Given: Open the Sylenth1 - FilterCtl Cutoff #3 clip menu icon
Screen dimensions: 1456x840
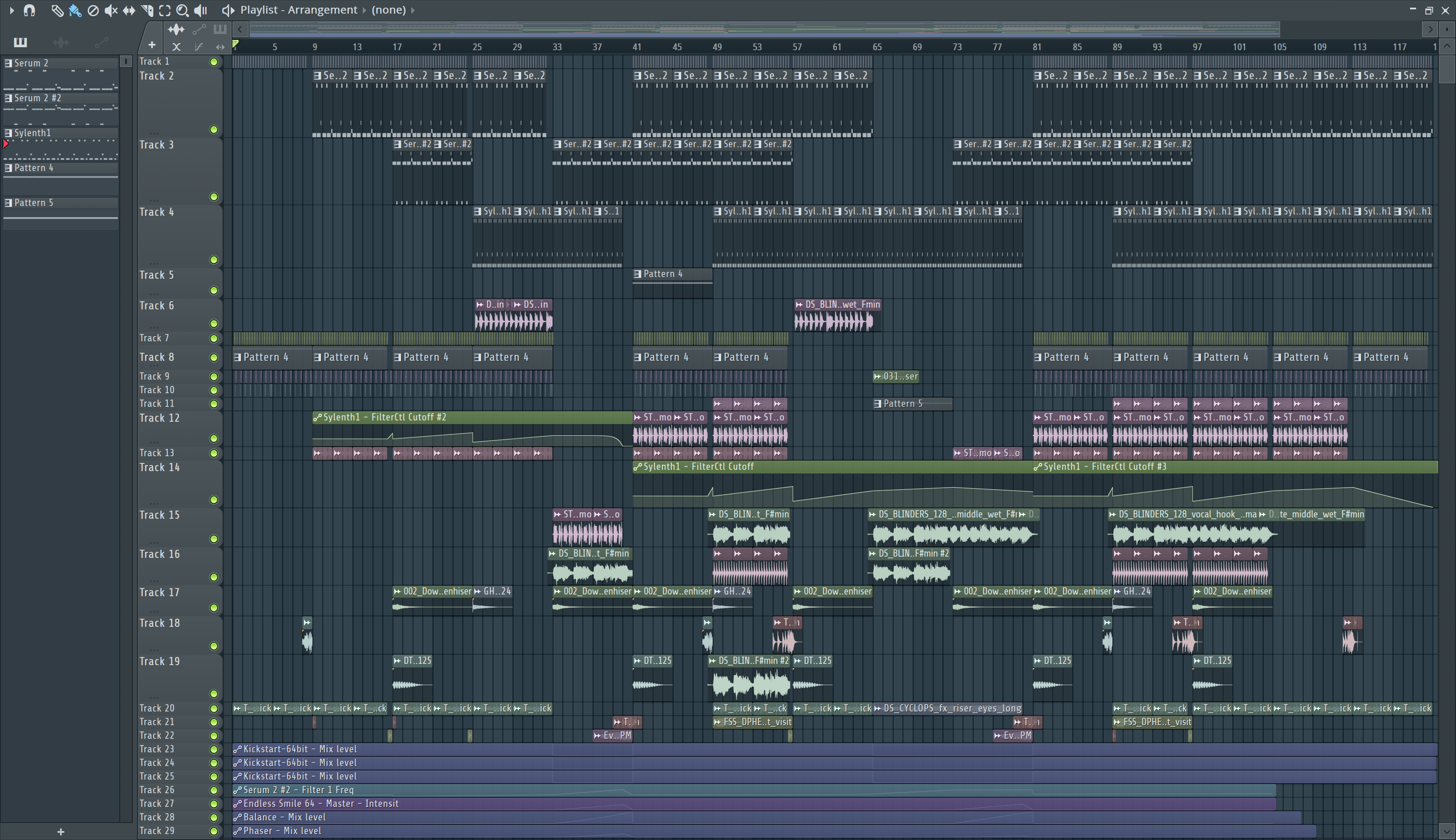Looking at the screenshot, I should coord(1038,467).
